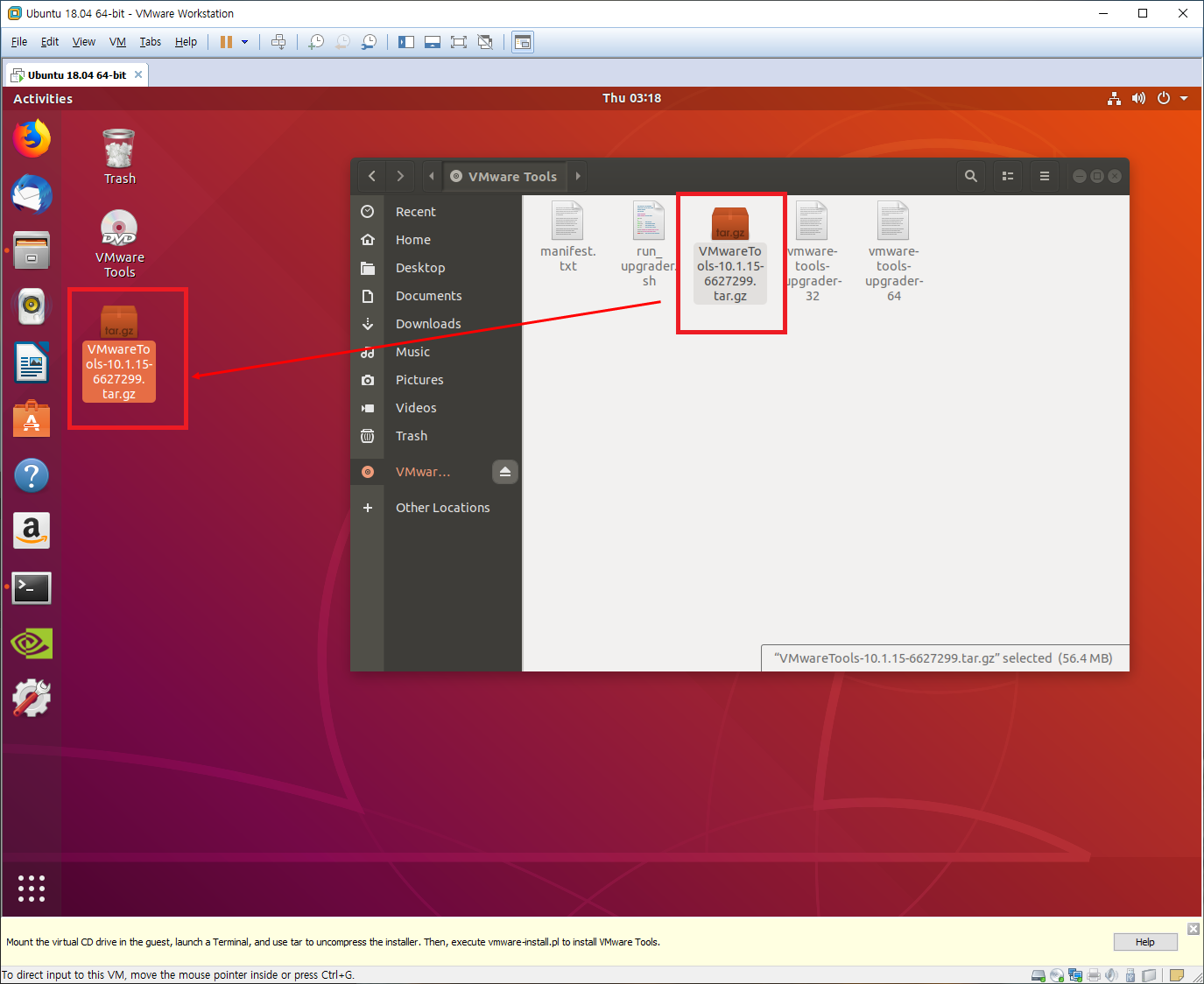Open the Ubuntu system menu arrow
1204x984 pixels.
click(x=1184, y=98)
